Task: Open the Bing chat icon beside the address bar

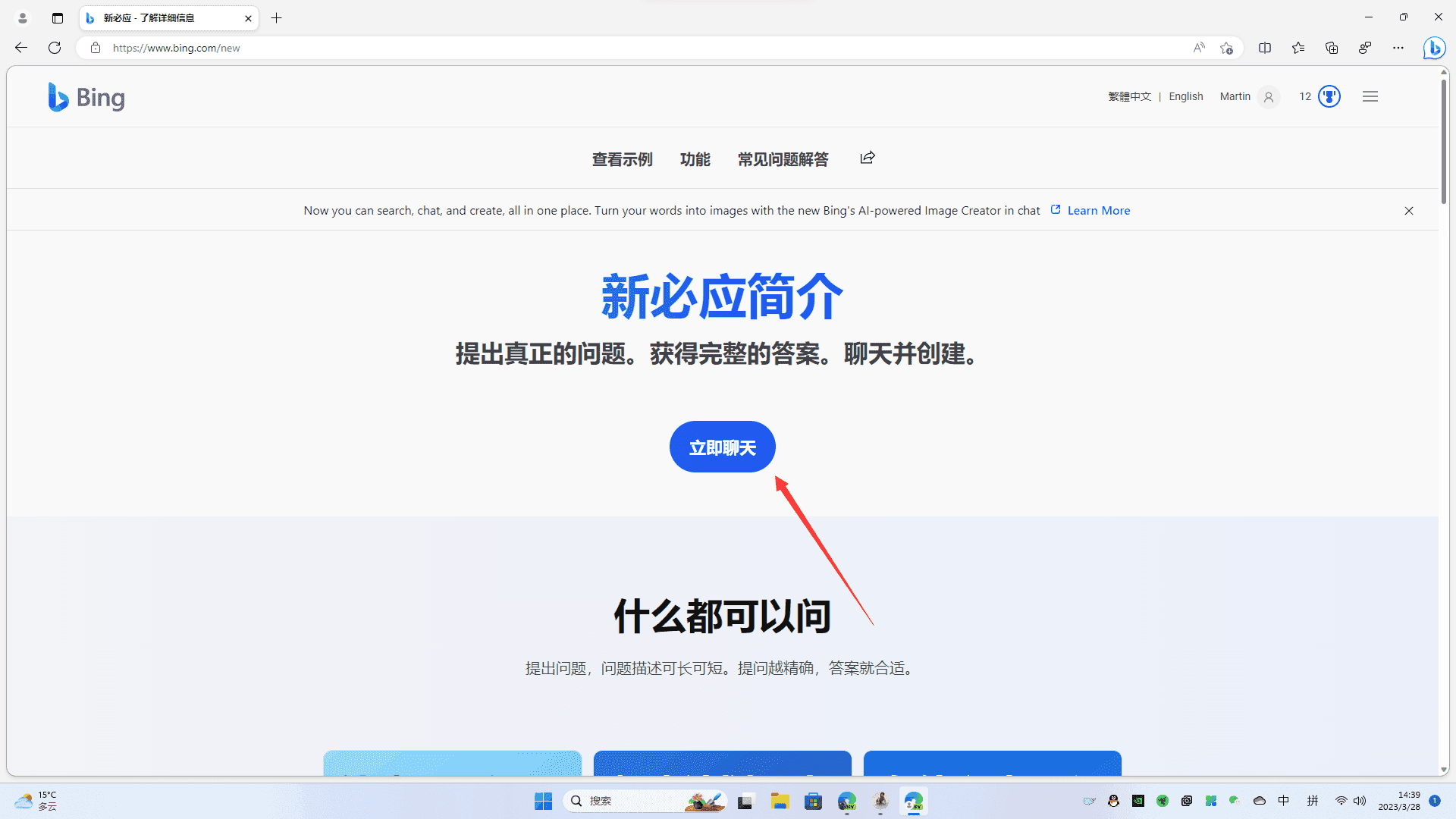Action: pos(1434,48)
